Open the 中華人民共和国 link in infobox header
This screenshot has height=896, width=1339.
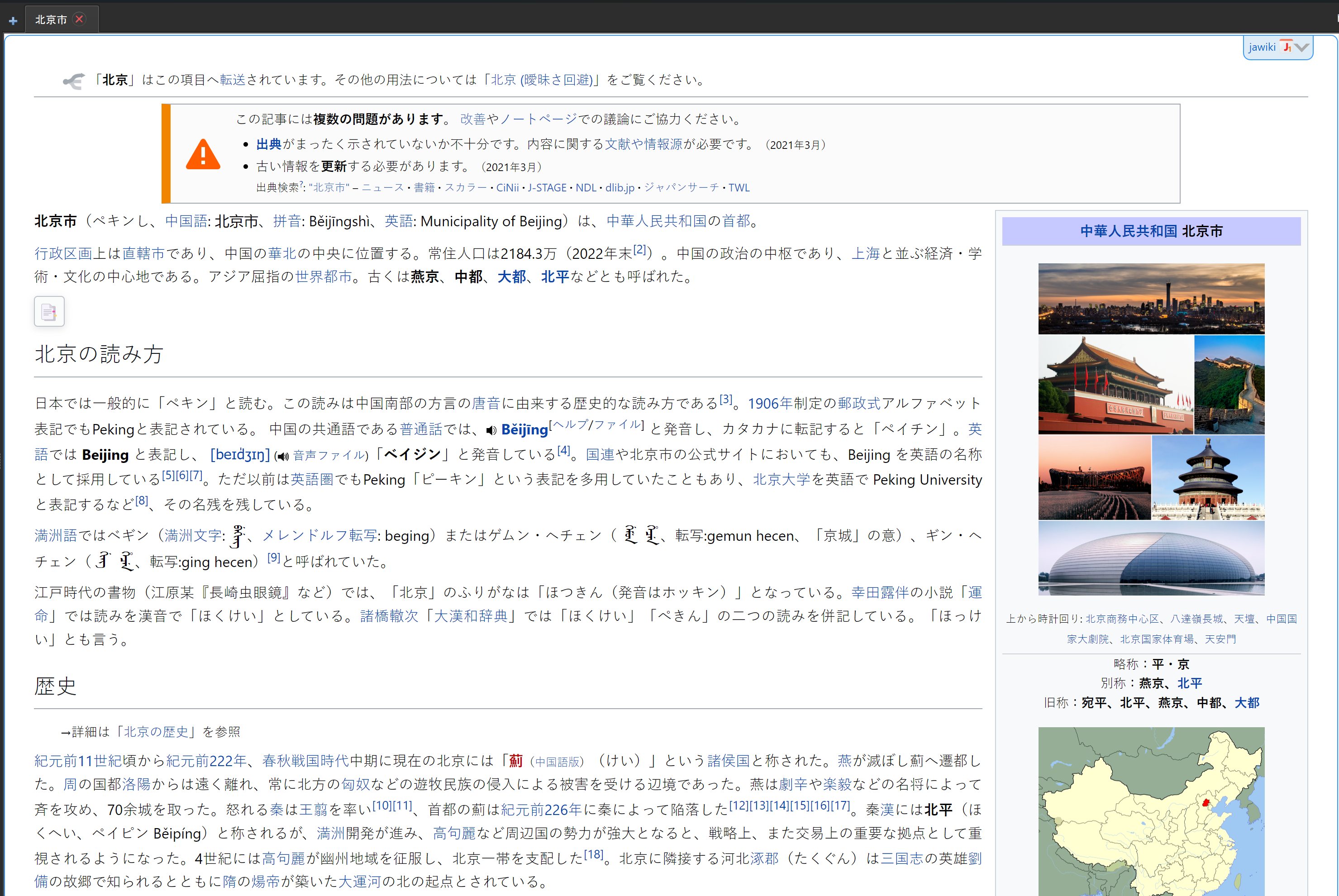tap(1128, 231)
